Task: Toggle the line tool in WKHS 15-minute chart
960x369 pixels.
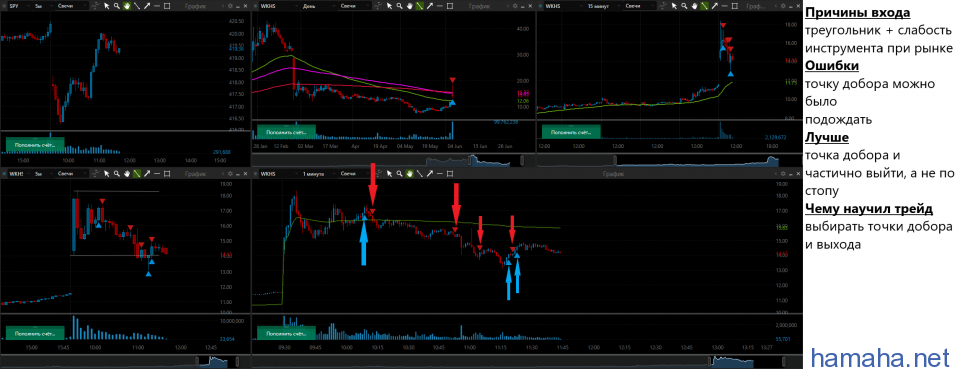Action: (x=704, y=6)
